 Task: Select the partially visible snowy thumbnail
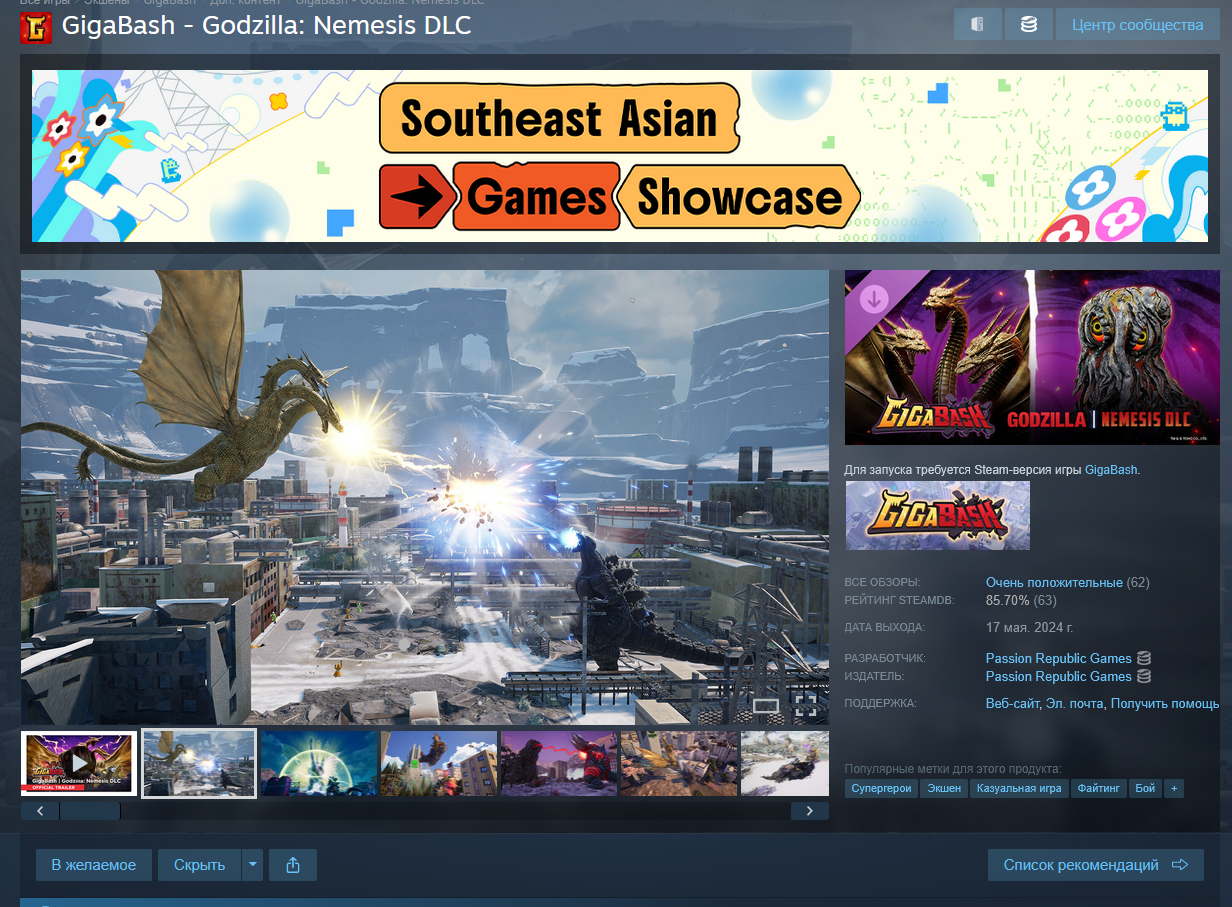[785, 763]
